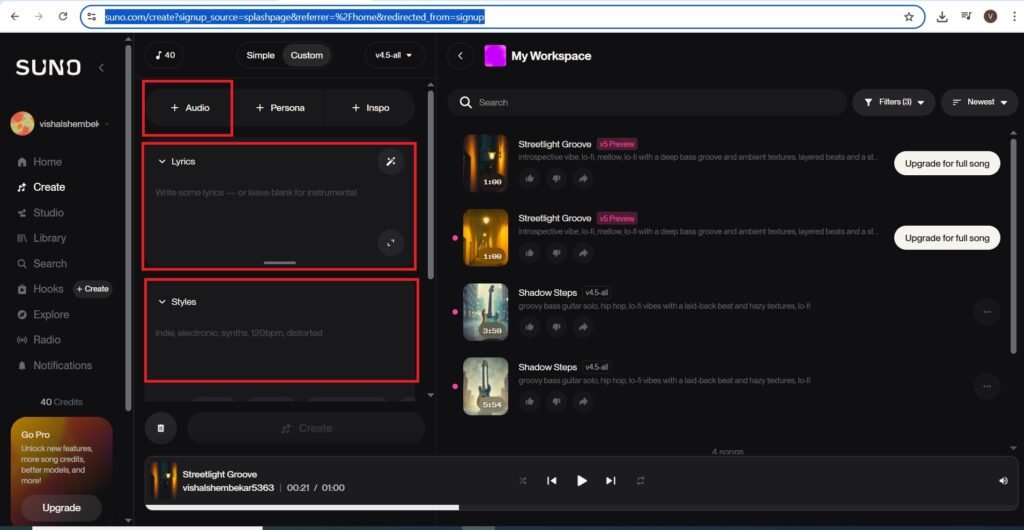
Task: Share the first Streetlight Groove song
Action: coord(583,178)
